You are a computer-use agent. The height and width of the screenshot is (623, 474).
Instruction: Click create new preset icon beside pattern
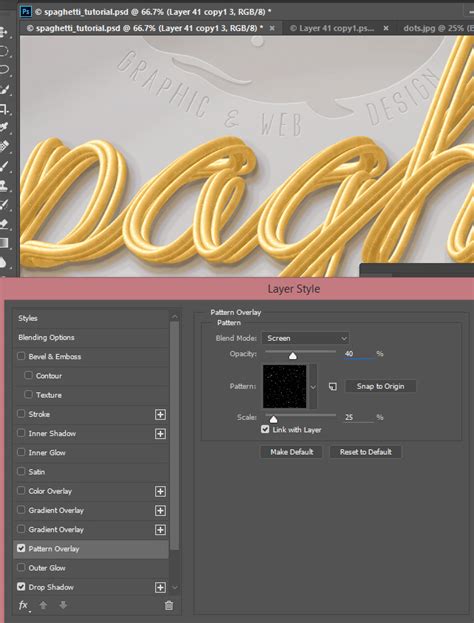coord(333,387)
